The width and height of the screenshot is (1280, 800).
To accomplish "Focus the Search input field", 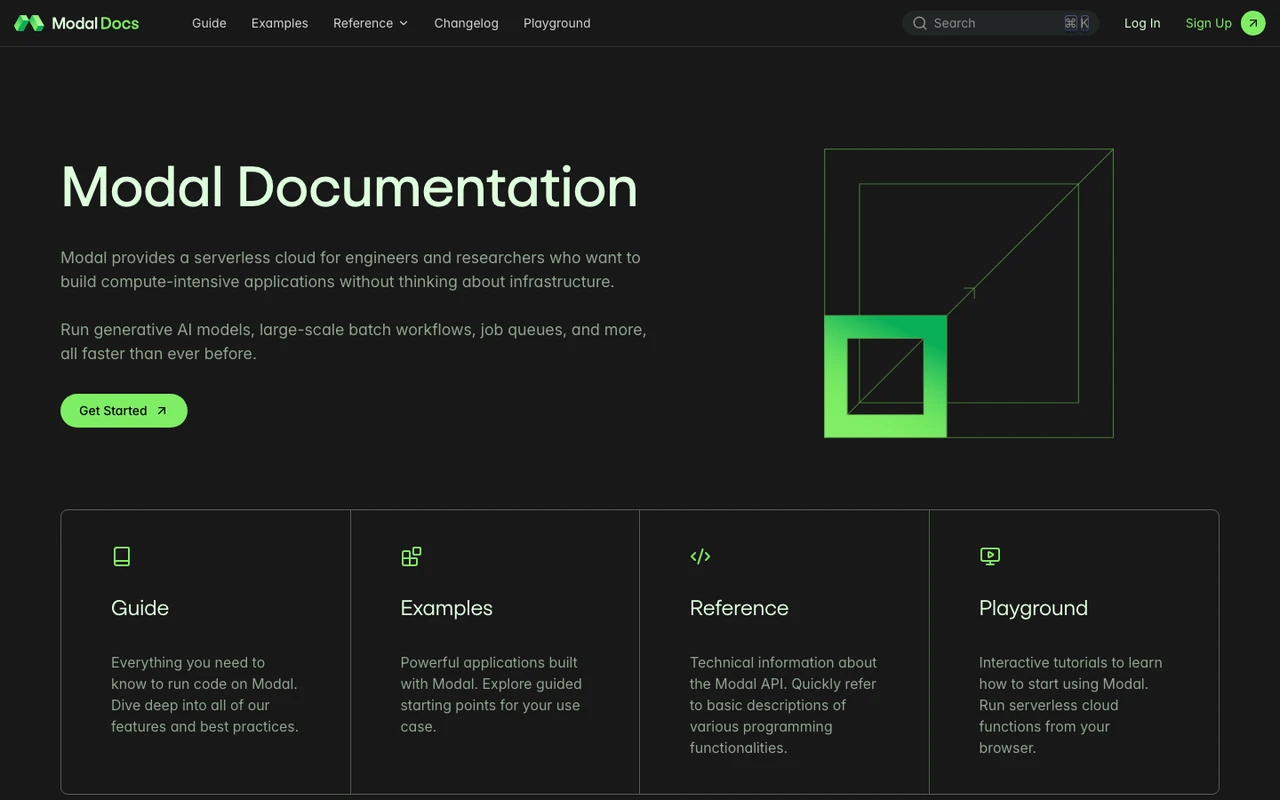I will point(1000,23).
